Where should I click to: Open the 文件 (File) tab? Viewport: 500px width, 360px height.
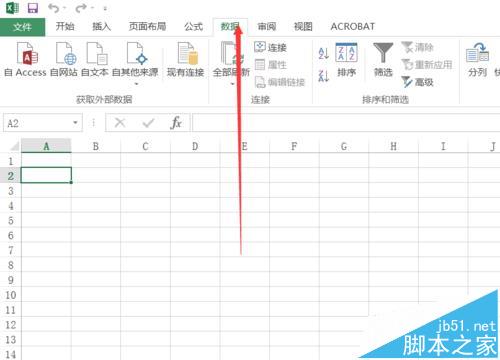tap(22, 27)
